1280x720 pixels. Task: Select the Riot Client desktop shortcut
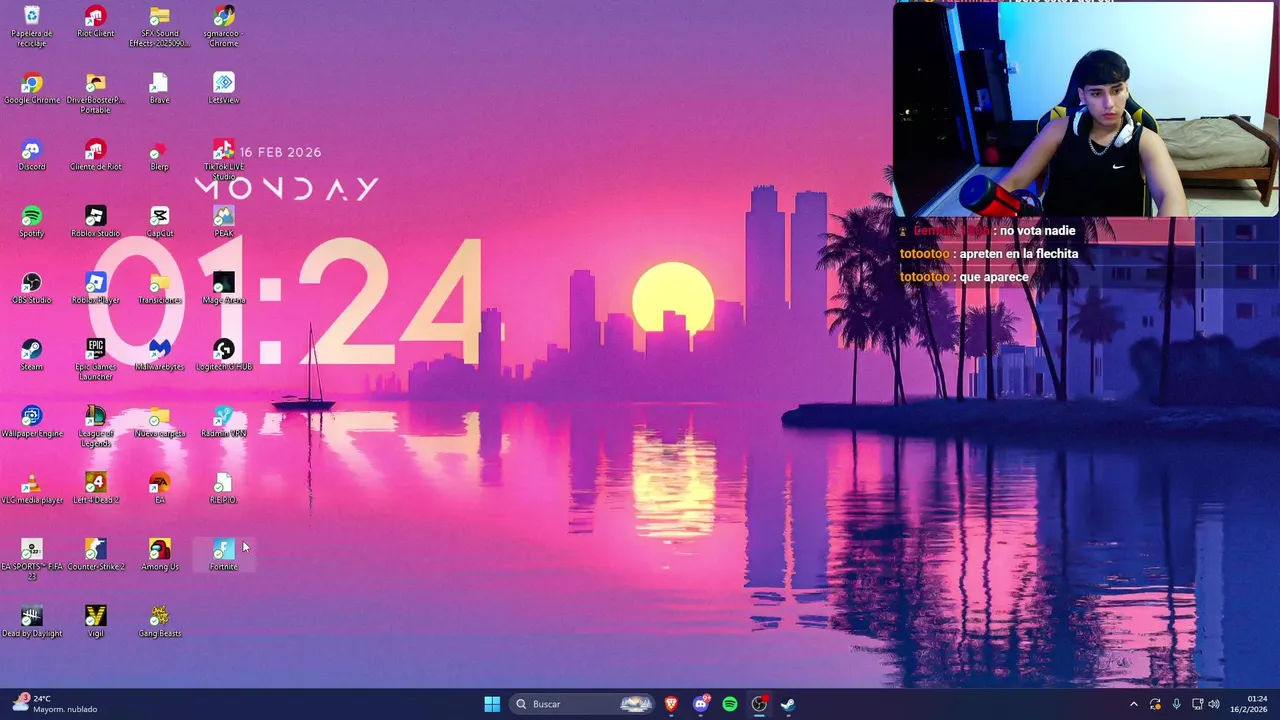[96, 22]
